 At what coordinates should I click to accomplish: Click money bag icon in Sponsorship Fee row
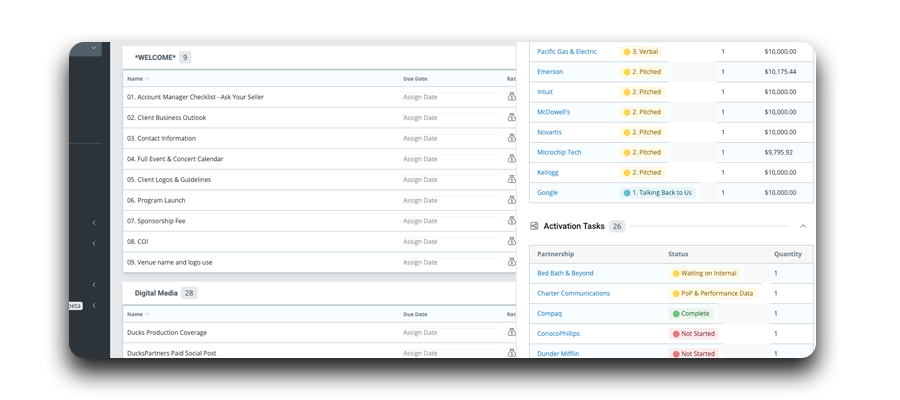point(511,221)
